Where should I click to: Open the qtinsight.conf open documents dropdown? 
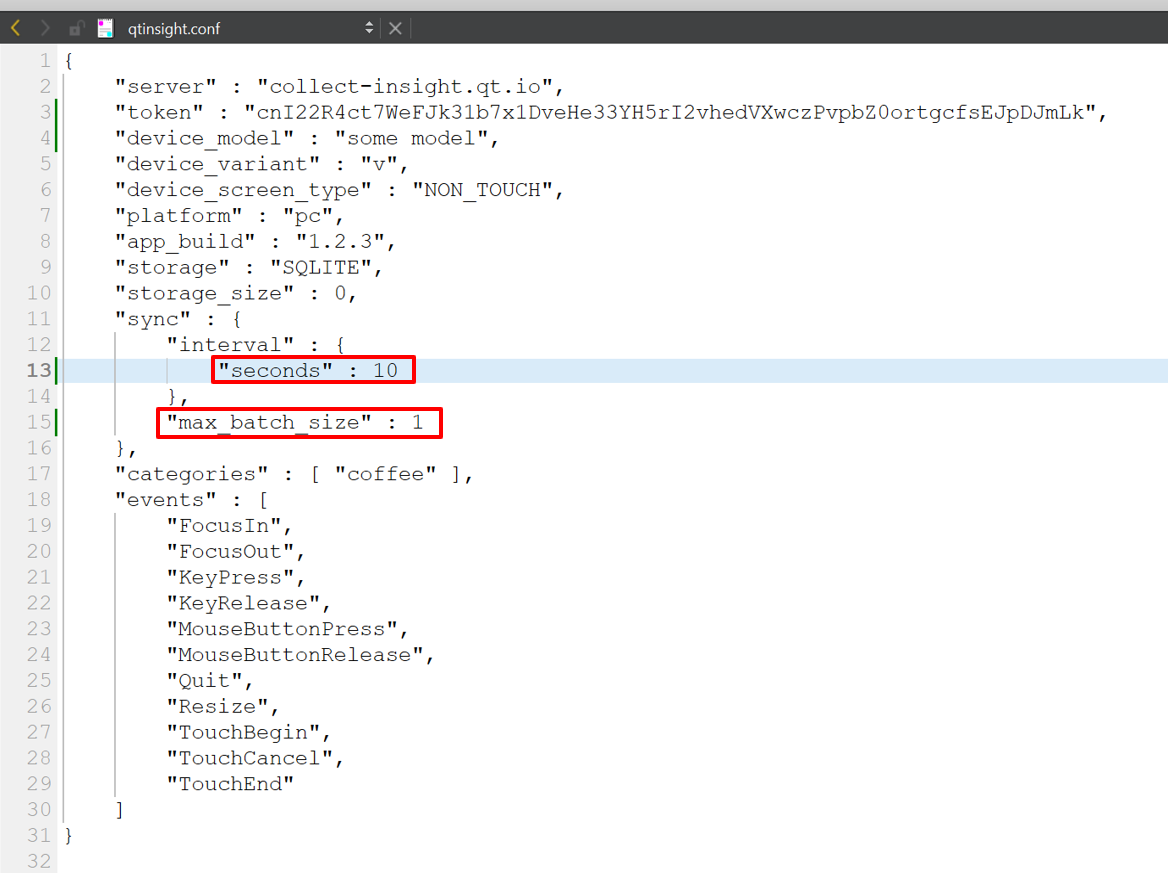369,28
